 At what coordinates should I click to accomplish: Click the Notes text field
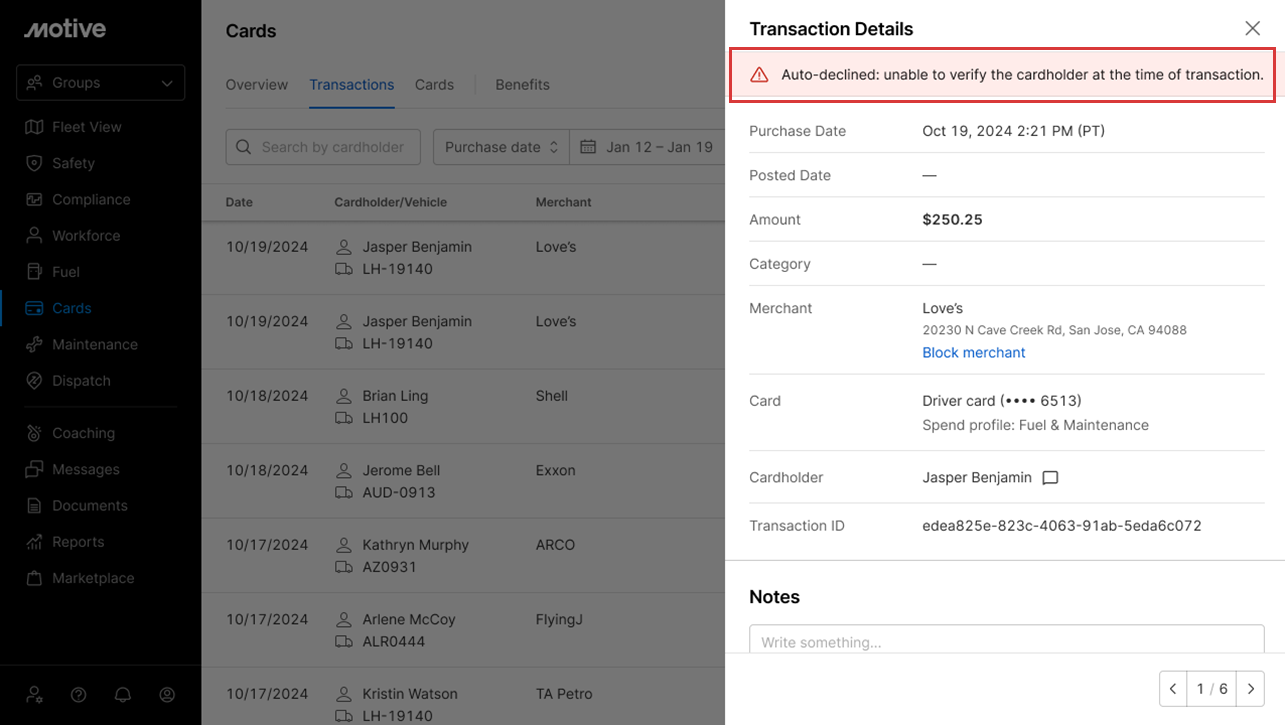click(1006, 641)
